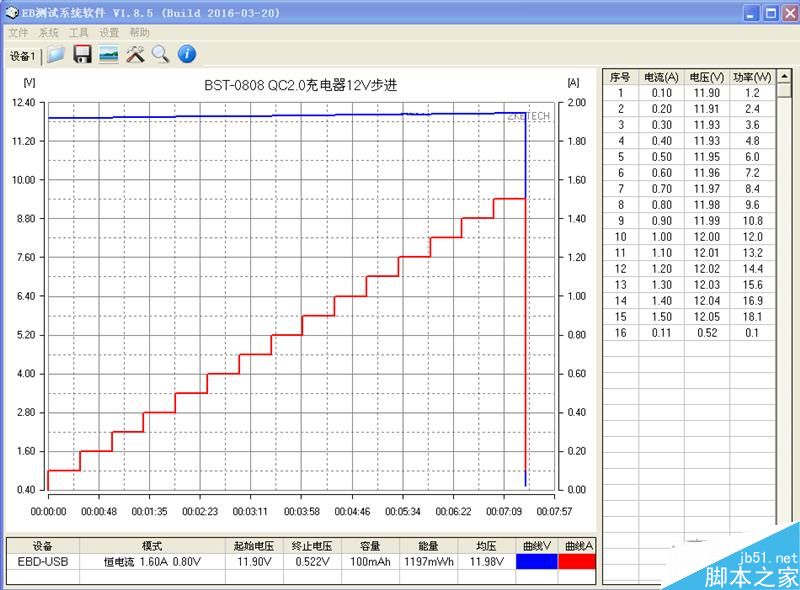The width and height of the screenshot is (800, 590).
Task: Select row 14 power value 16.9
Action: [752, 301]
